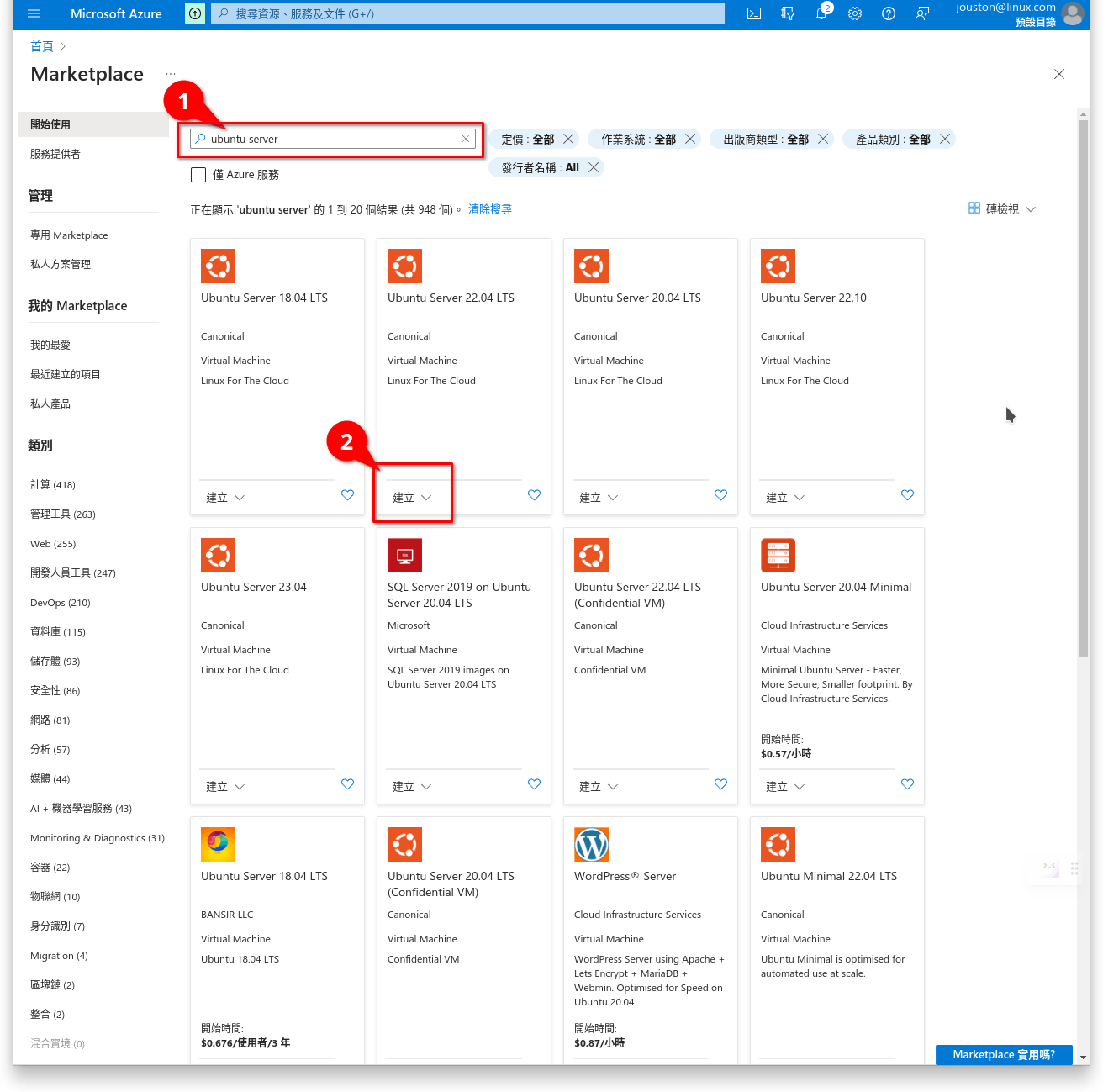The height and width of the screenshot is (1092, 1103).
Task: Open the tile view switcher dropdown
Action: [x=1002, y=208]
